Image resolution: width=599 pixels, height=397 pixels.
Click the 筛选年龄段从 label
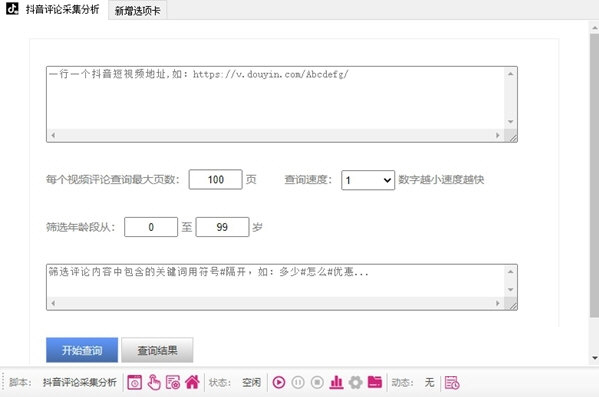[x=80, y=227]
